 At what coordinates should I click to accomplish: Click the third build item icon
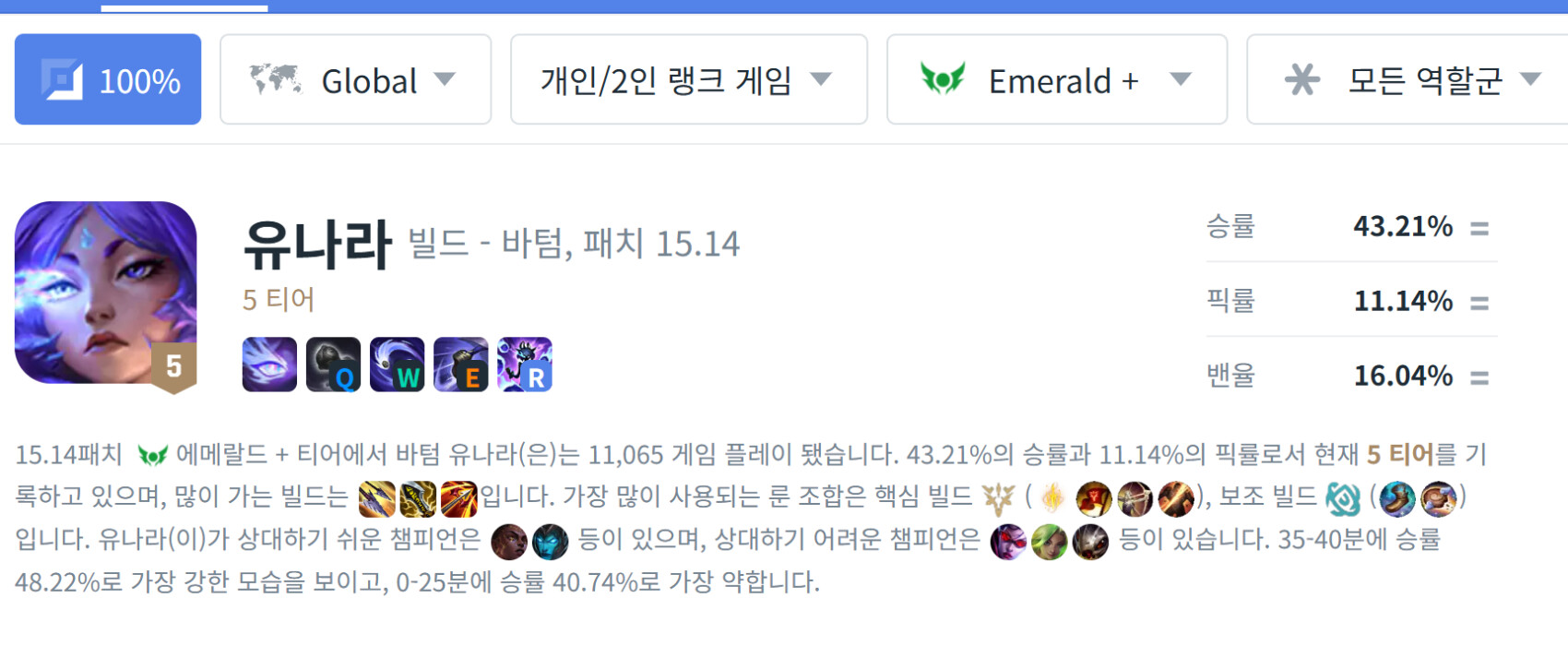tap(458, 498)
